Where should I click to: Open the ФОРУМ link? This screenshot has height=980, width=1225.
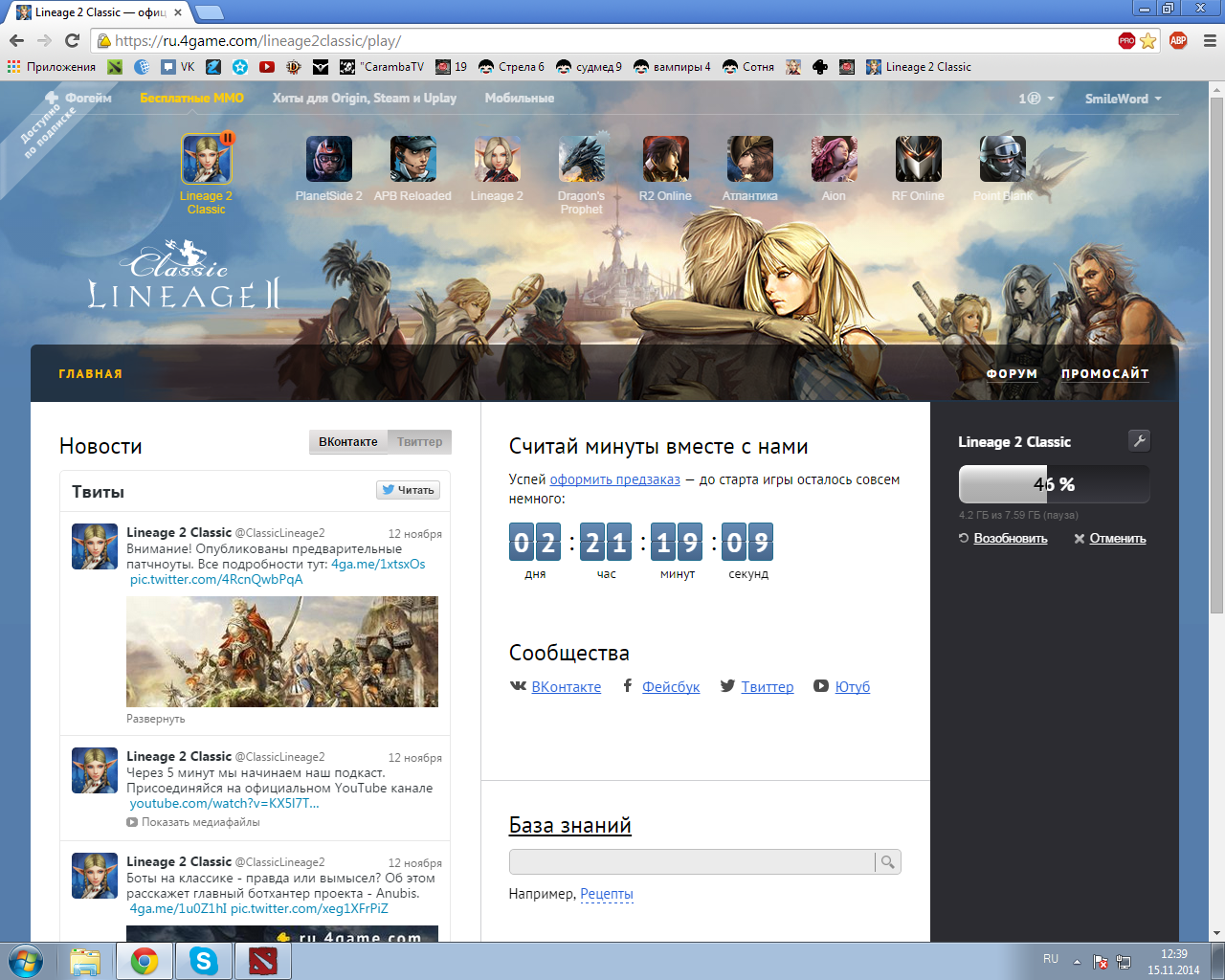[1012, 374]
